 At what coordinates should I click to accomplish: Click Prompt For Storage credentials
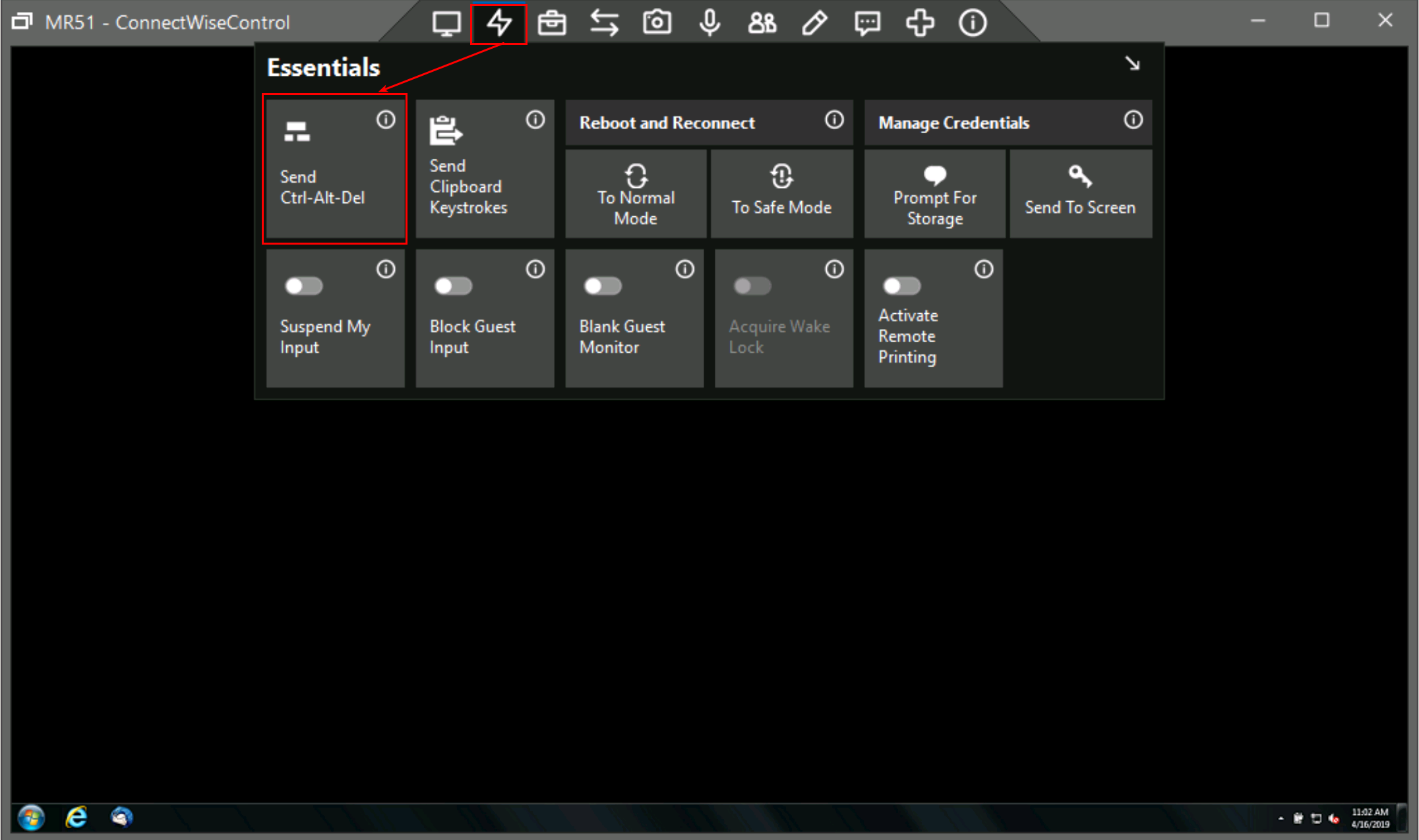tap(934, 194)
